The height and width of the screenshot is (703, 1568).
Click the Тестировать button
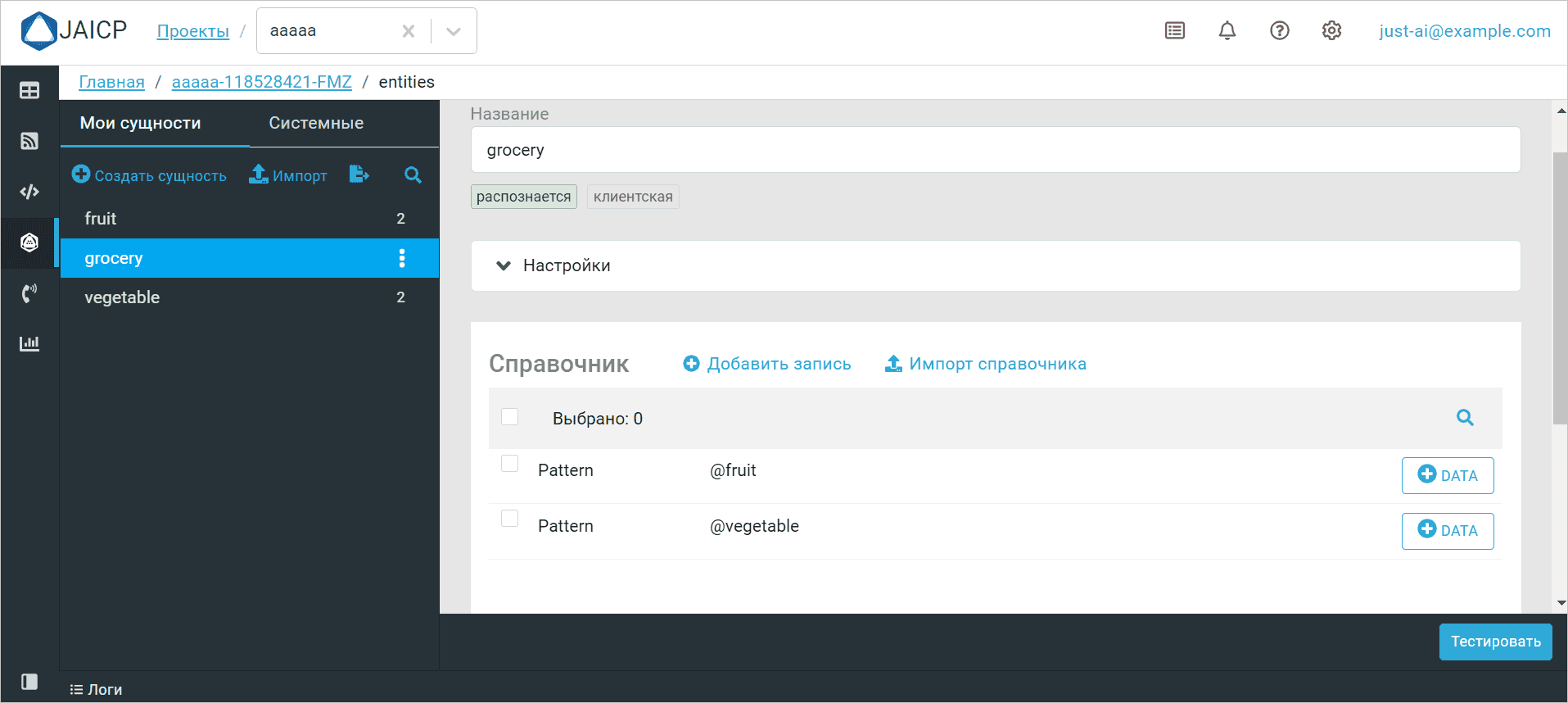click(1495, 642)
